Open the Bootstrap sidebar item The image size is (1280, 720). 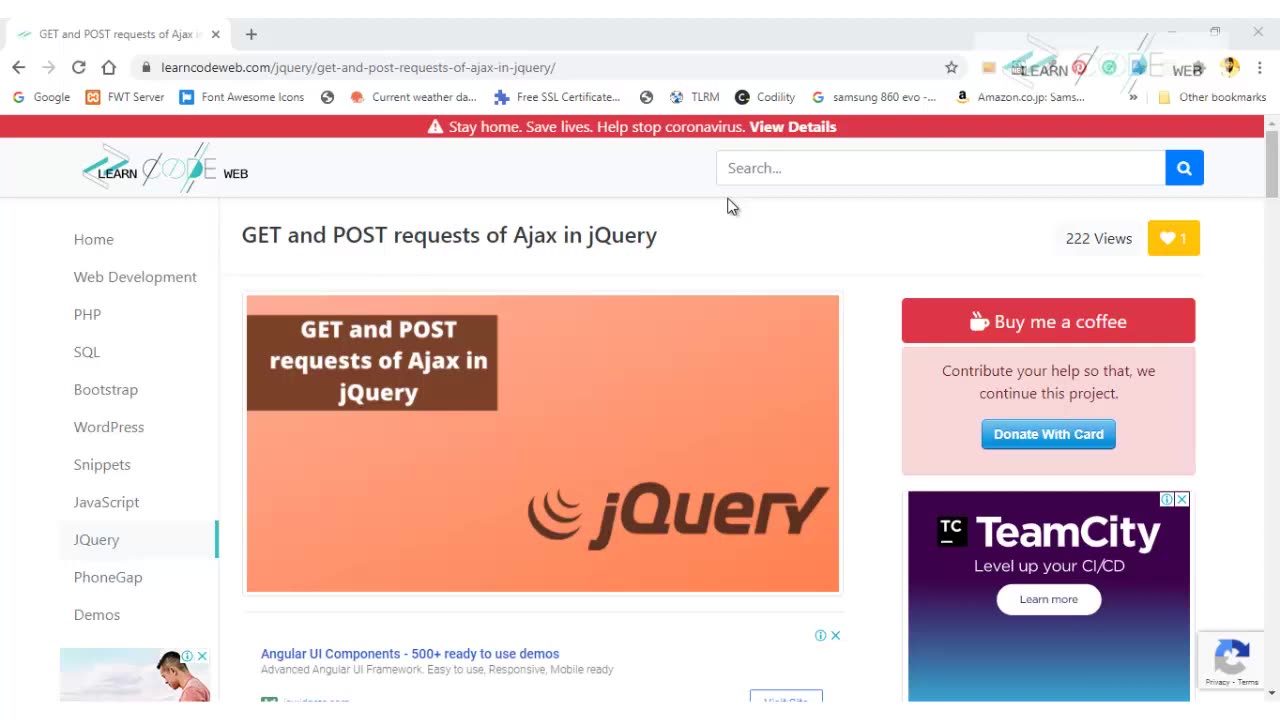click(x=106, y=389)
